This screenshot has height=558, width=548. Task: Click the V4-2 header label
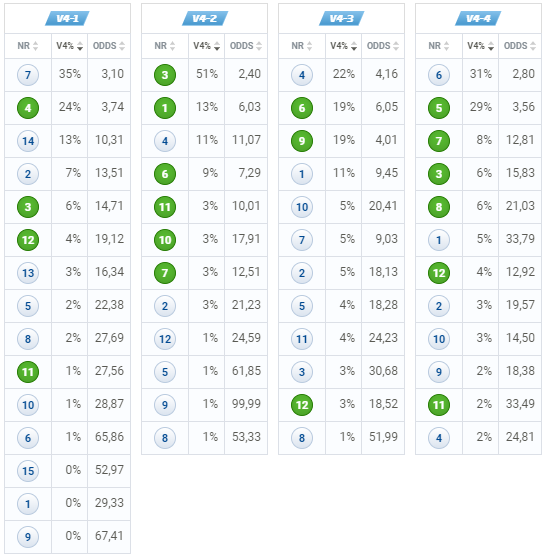click(205, 19)
